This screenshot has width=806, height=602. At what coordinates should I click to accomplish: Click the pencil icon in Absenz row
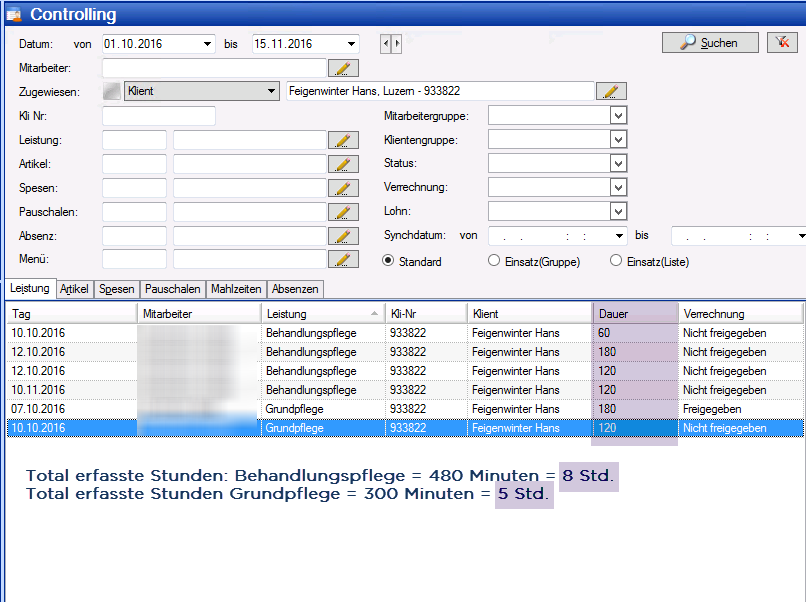[x=343, y=236]
